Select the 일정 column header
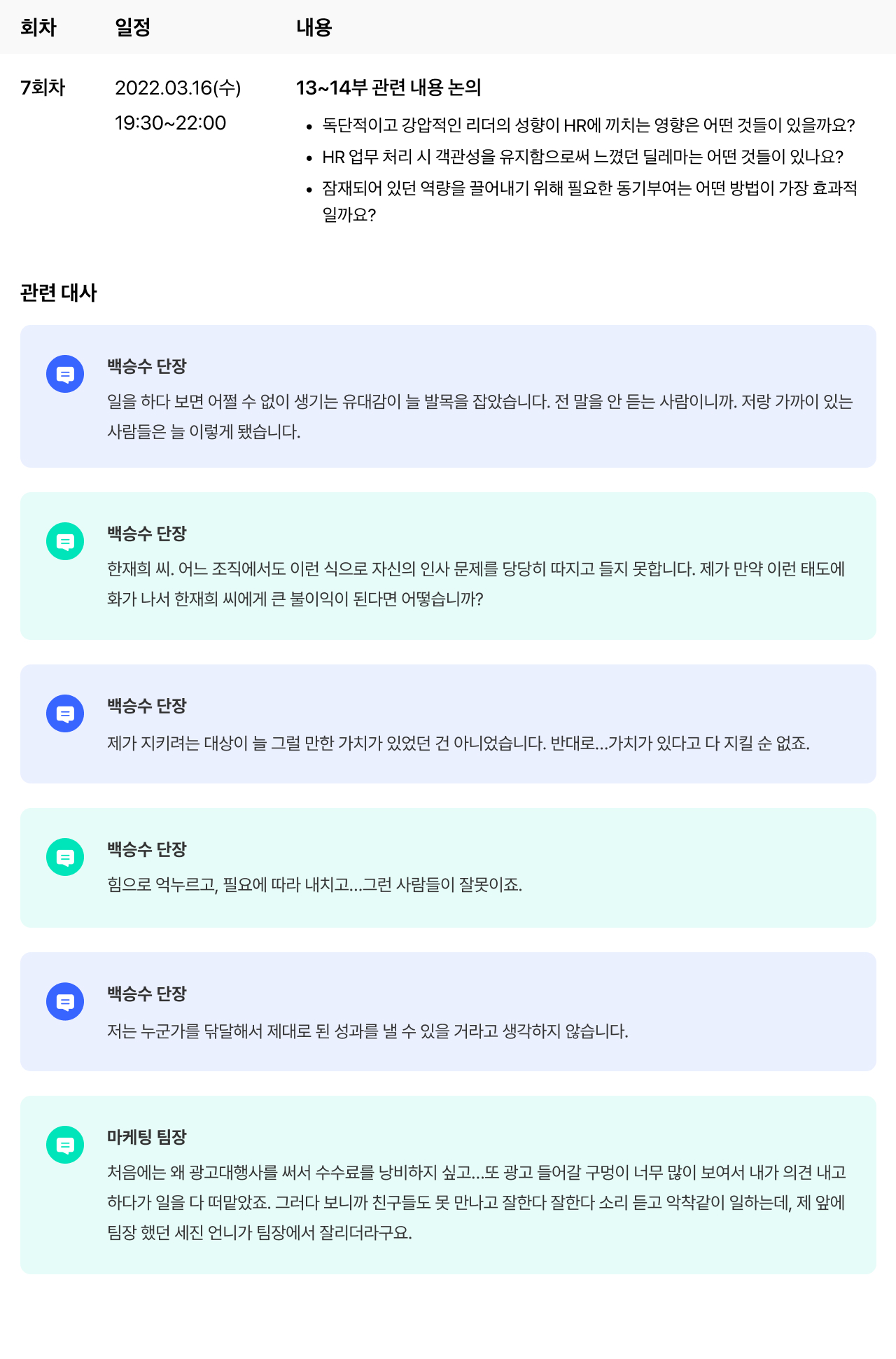 click(x=133, y=27)
